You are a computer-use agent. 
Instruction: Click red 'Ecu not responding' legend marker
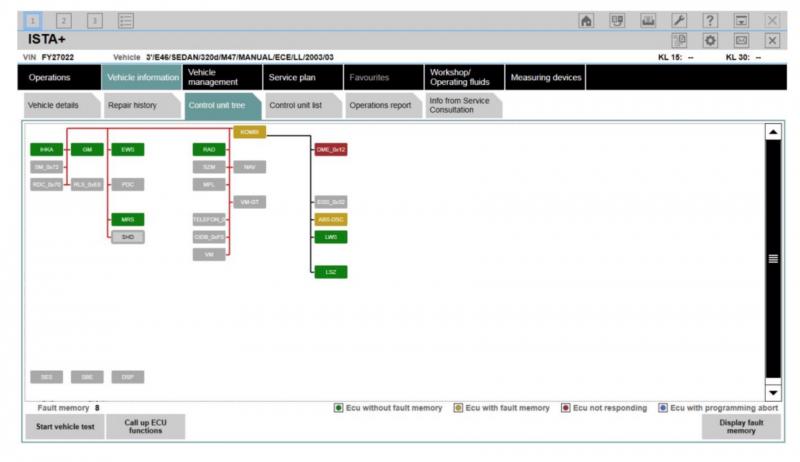[x=565, y=408]
